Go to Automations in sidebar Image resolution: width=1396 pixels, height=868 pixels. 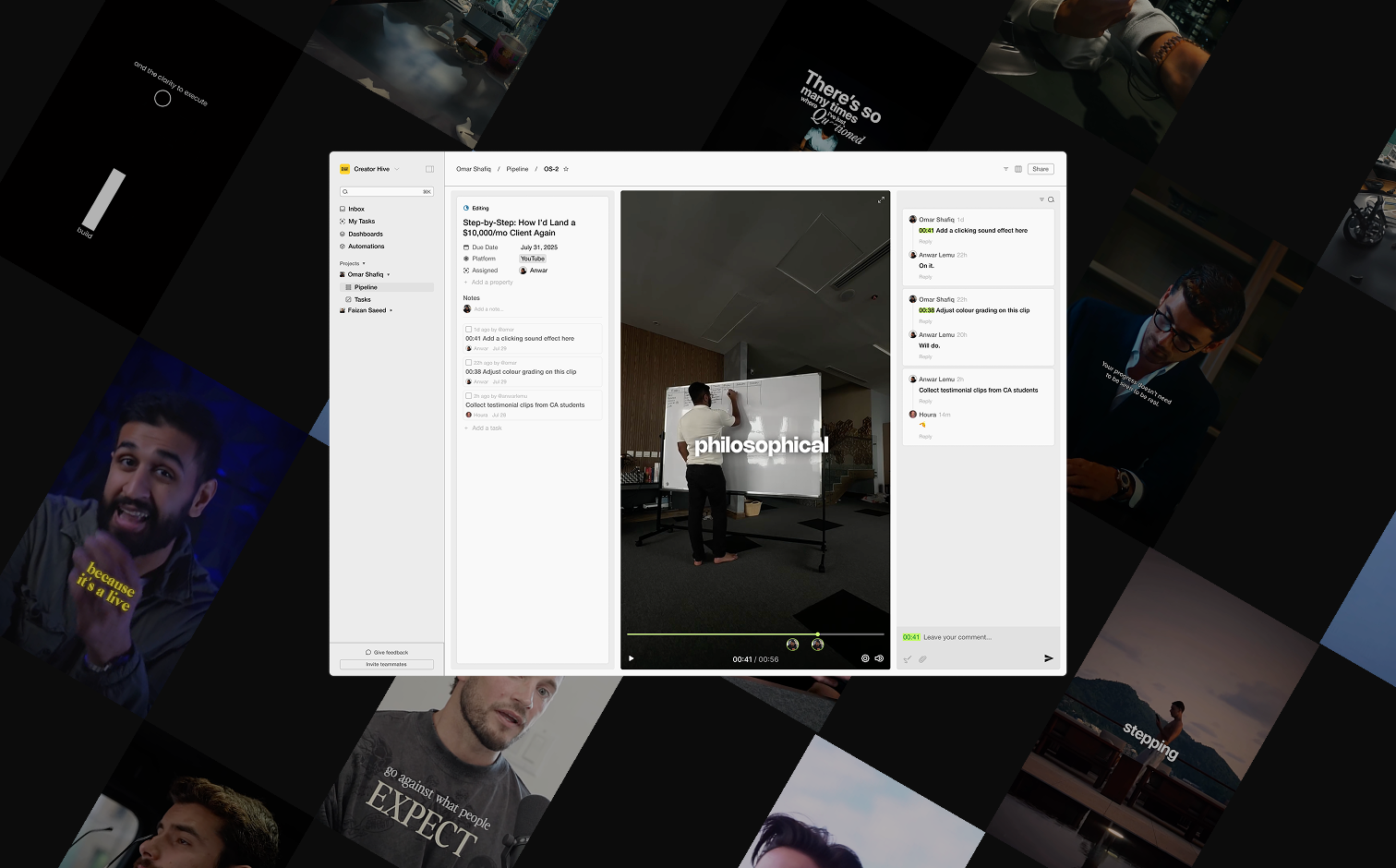(x=366, y=247)
